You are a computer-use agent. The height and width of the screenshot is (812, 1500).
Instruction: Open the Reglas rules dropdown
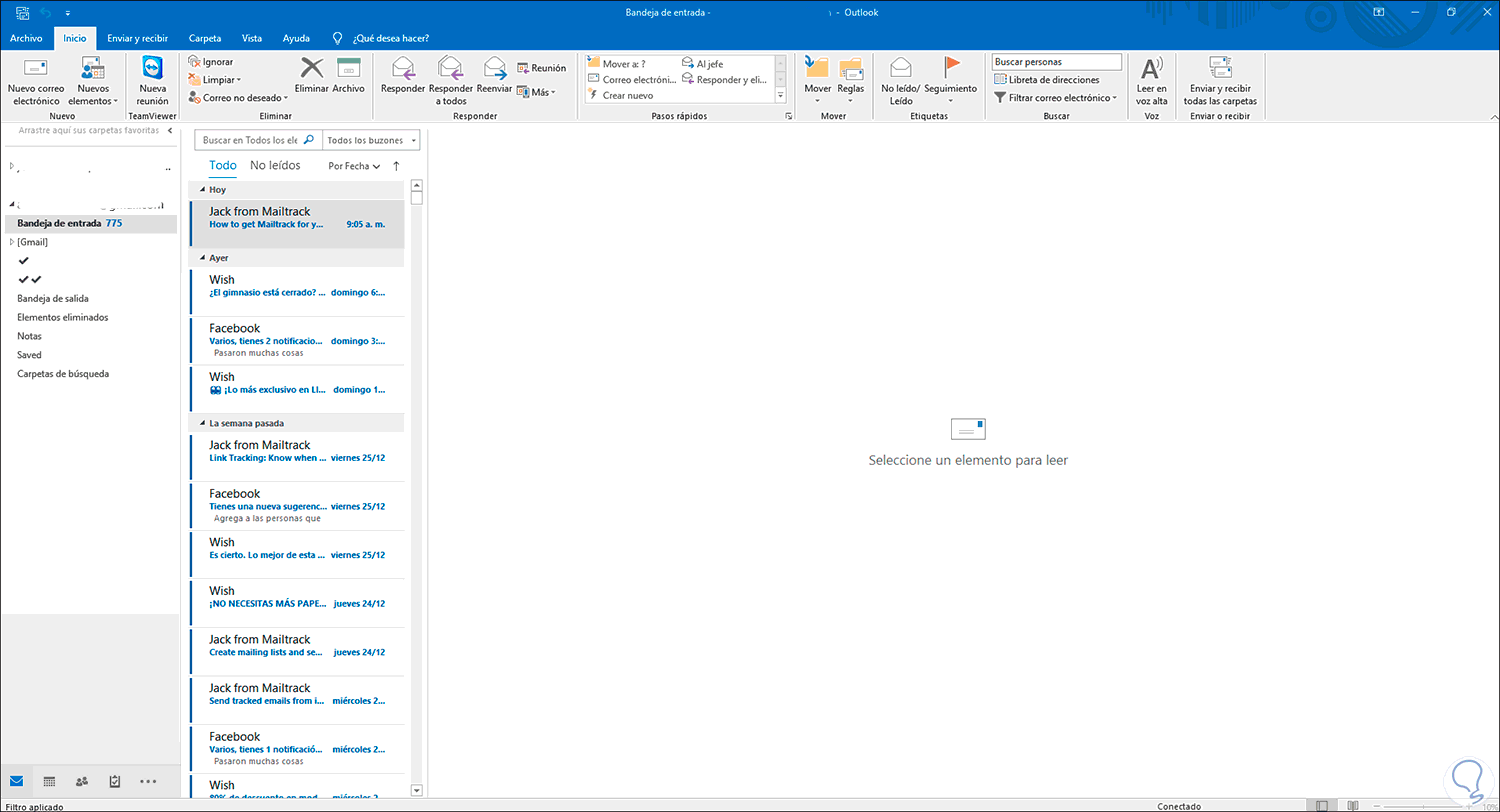851,82
